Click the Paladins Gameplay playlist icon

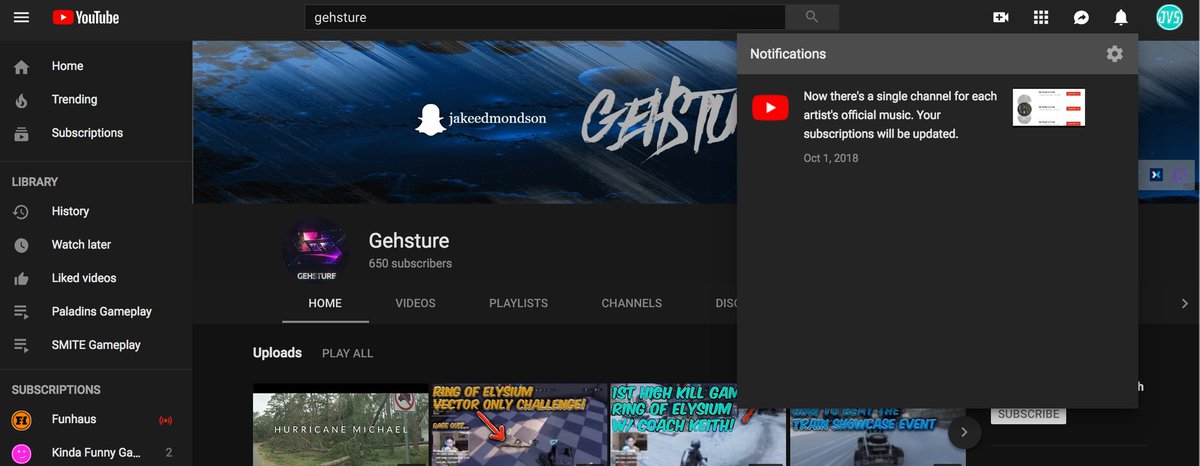click(21, 312)
